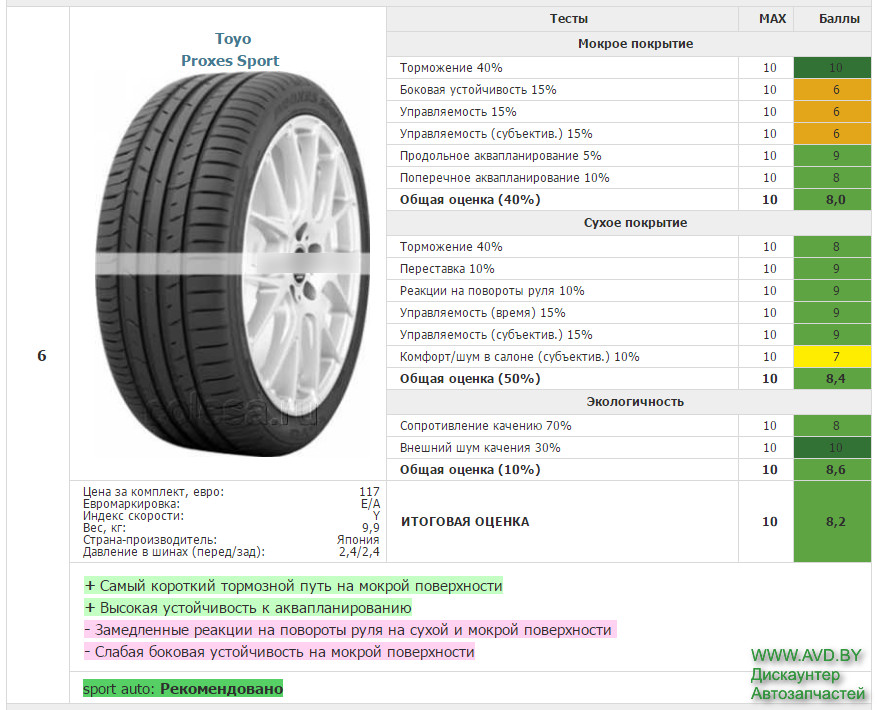Click the score 9 for Продольное аквапланирование
Screen dimensions: 878x710
[835, 156]
